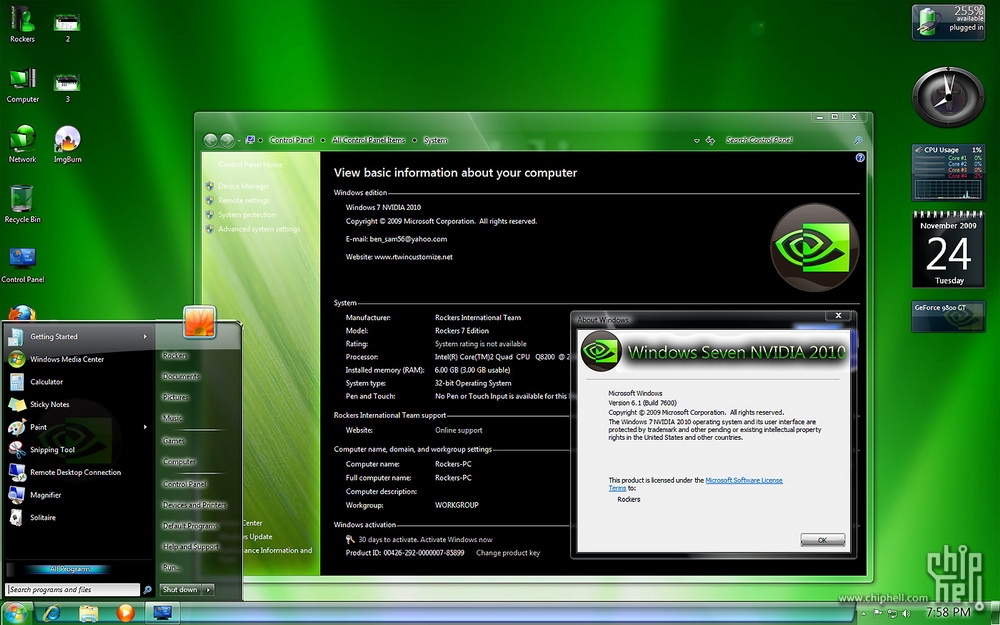Screen dimensions: 1000x625
Task: Click the Shut down button
Action: coord(180,590)
